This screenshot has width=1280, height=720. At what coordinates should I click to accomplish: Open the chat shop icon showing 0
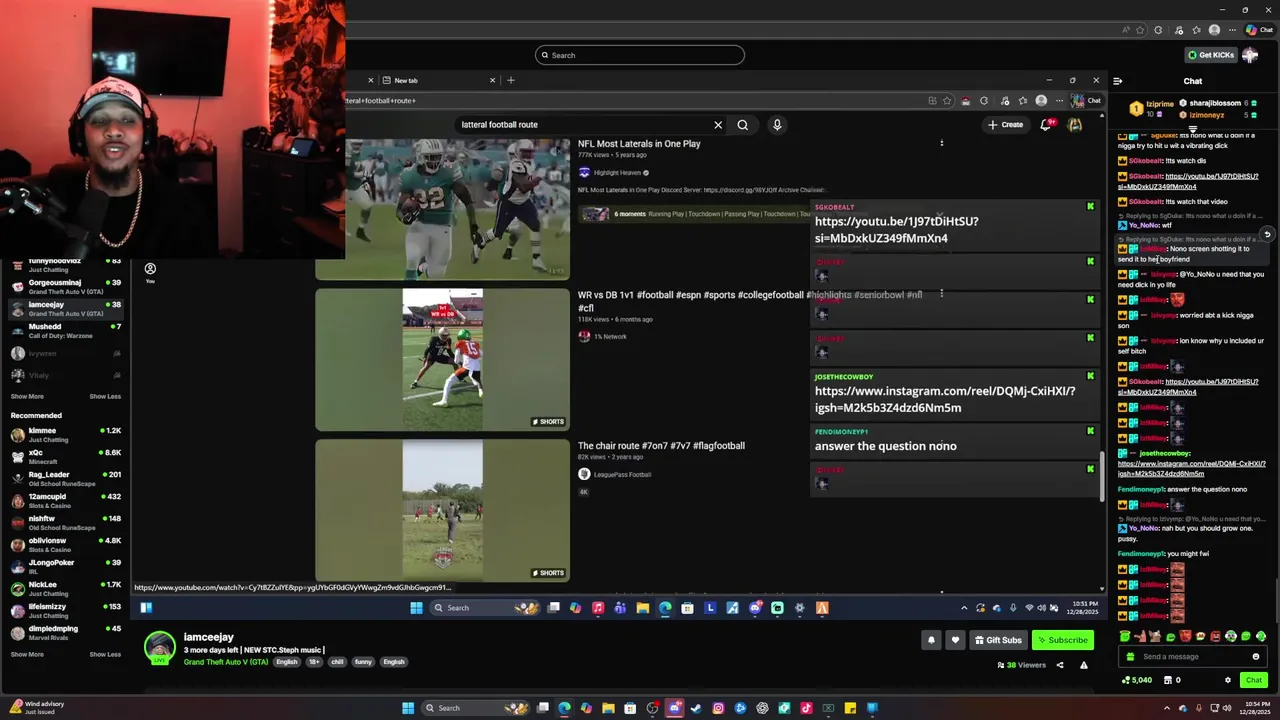point(1170,680)
